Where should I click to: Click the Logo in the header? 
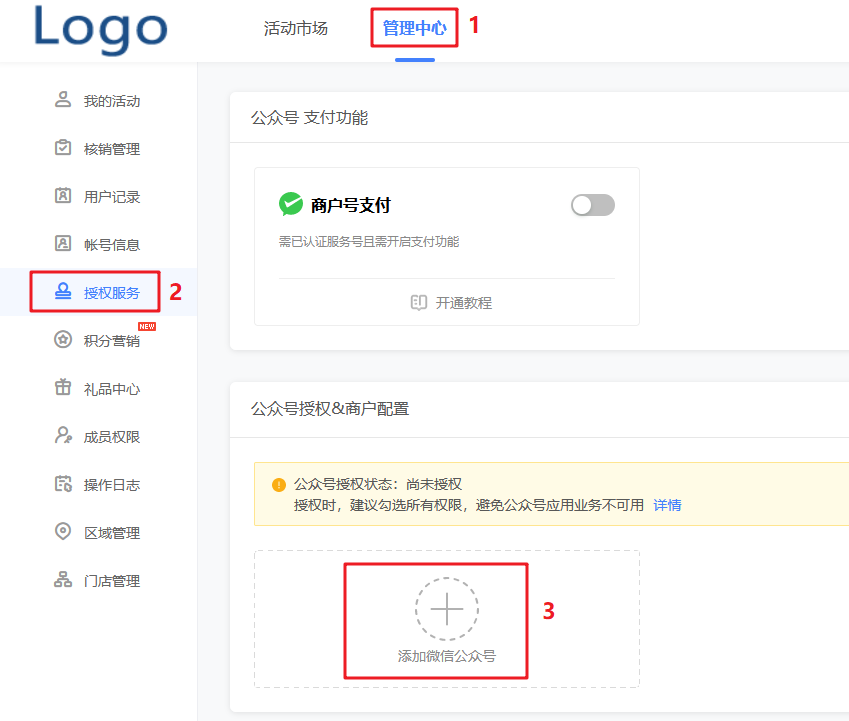pos(101,29)
